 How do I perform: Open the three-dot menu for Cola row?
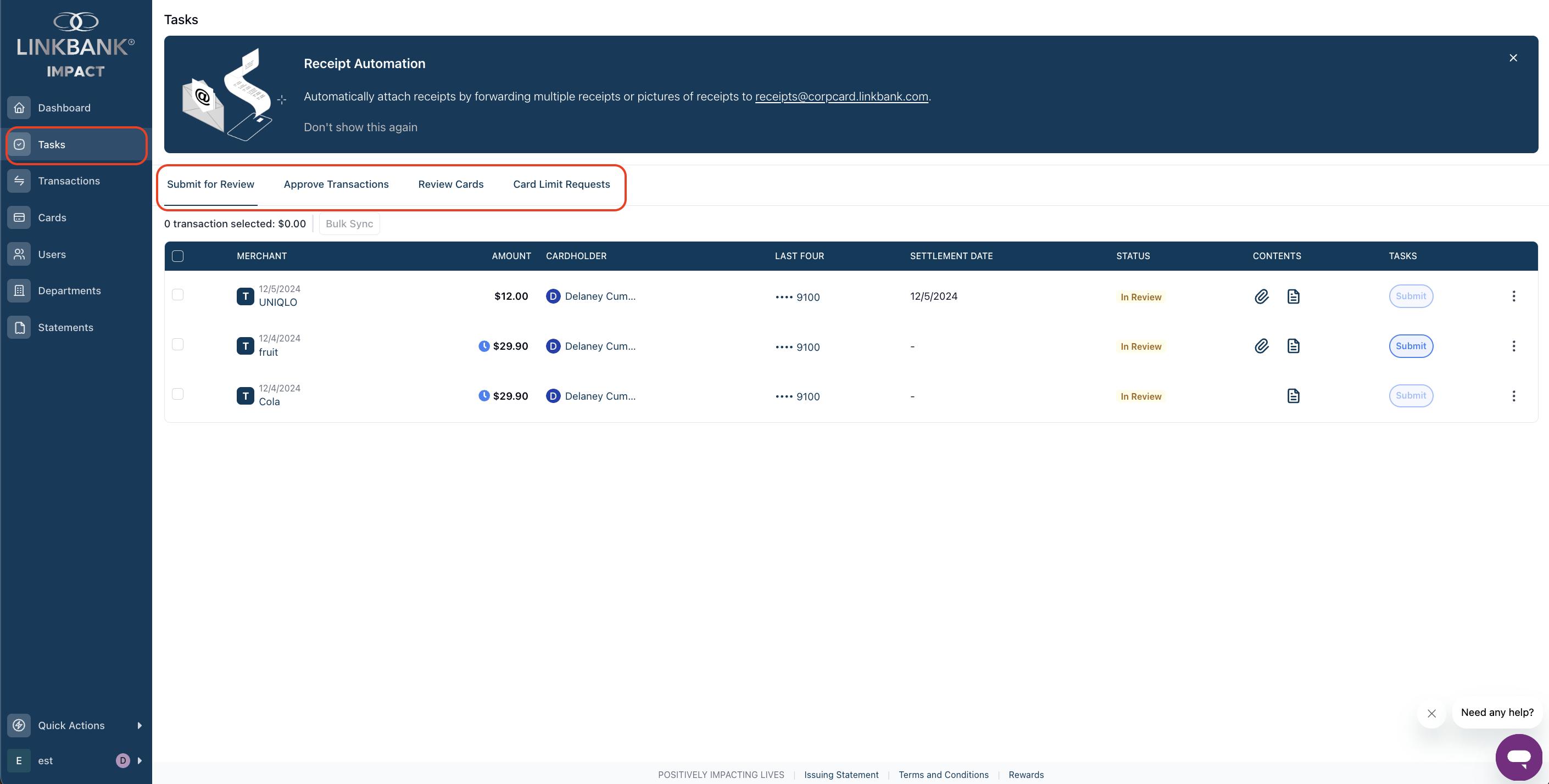(x=1513, y=396)
